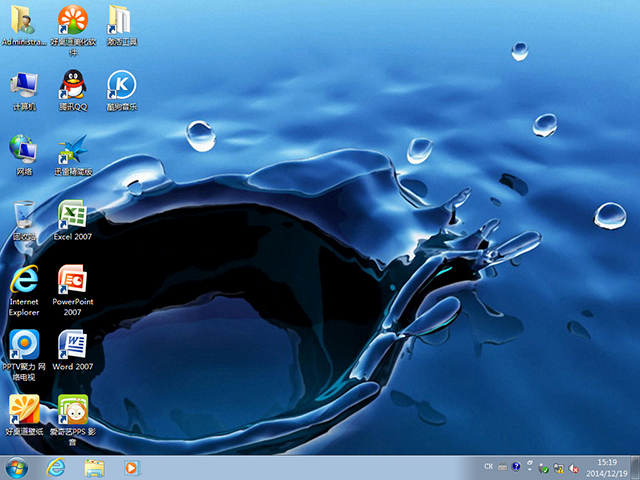Select the 网络 (Network) desktop icon
The width and height of the screenshot is (640, 480).
pyautogui.click(x=24, y=150)
